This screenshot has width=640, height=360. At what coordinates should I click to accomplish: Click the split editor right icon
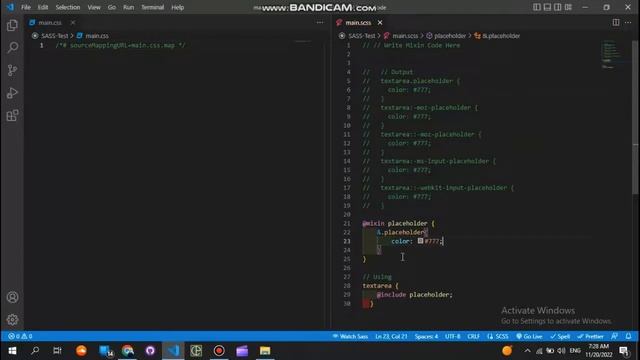point(616,22)
